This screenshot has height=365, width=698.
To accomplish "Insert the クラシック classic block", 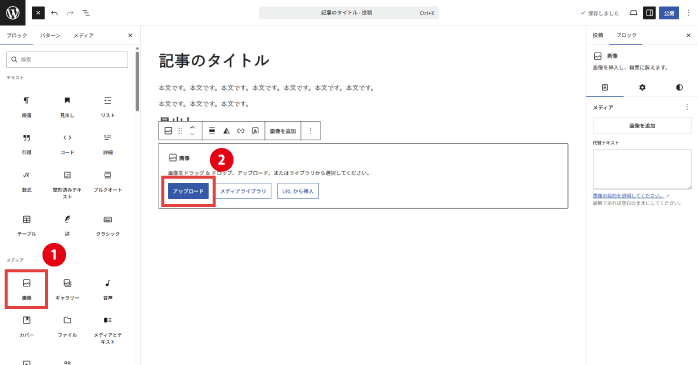I will tap(108, 225).
